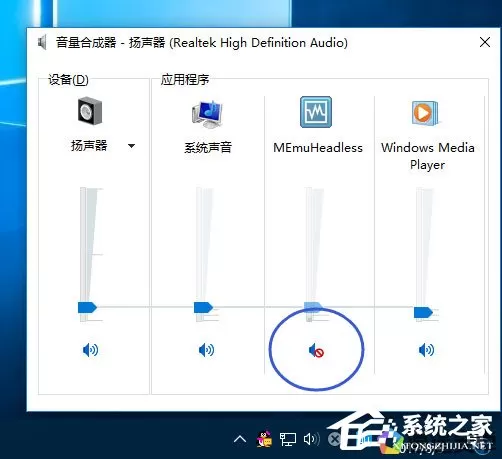502x459 pixels.
Task: Click the 扬声器 speaker device icon
Action: pyautogui.click(x=90, y=111)
